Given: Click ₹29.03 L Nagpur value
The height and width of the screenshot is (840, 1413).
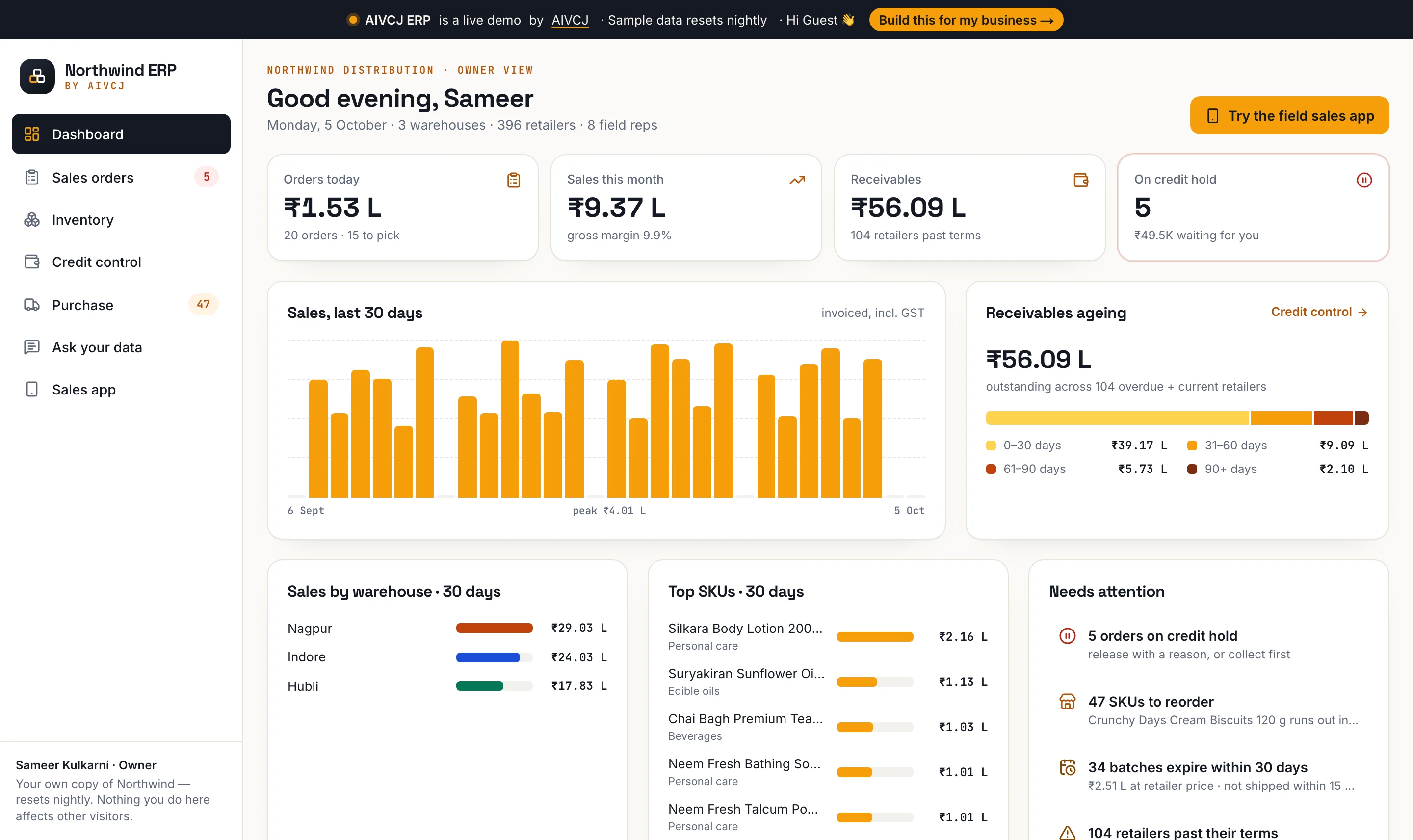Looking at the screenshot, I should [579, 628].
